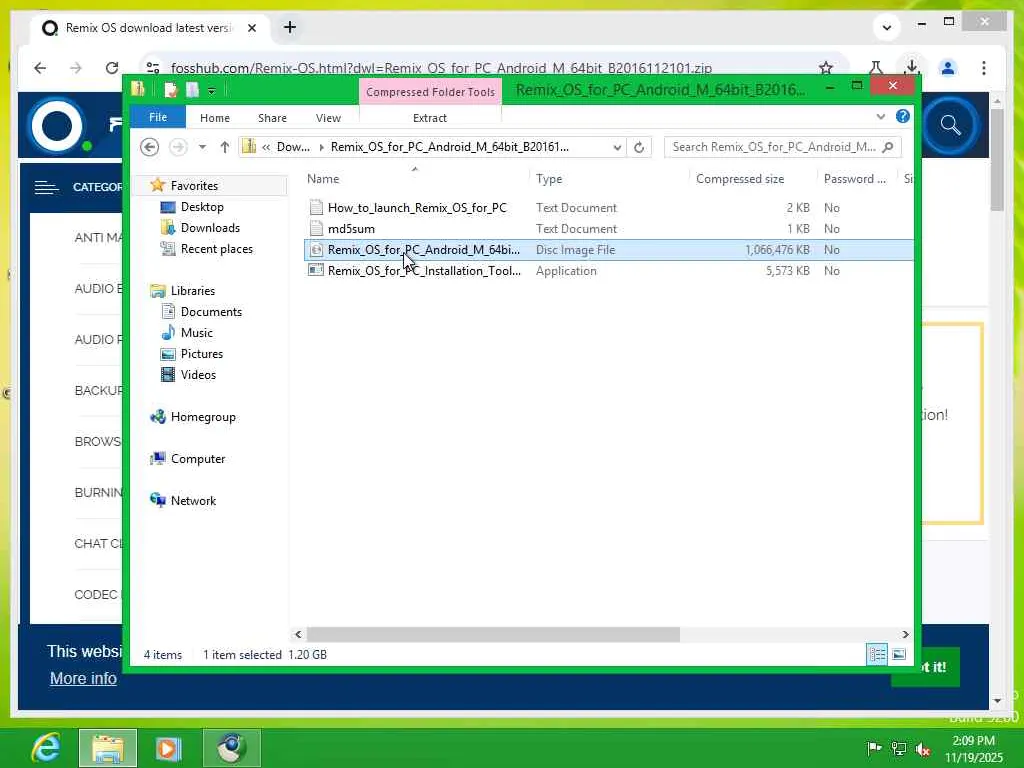Click the horizontal scrollbar right arrow
Viewport: 1024px width, 768px height.
click(905, 634)
